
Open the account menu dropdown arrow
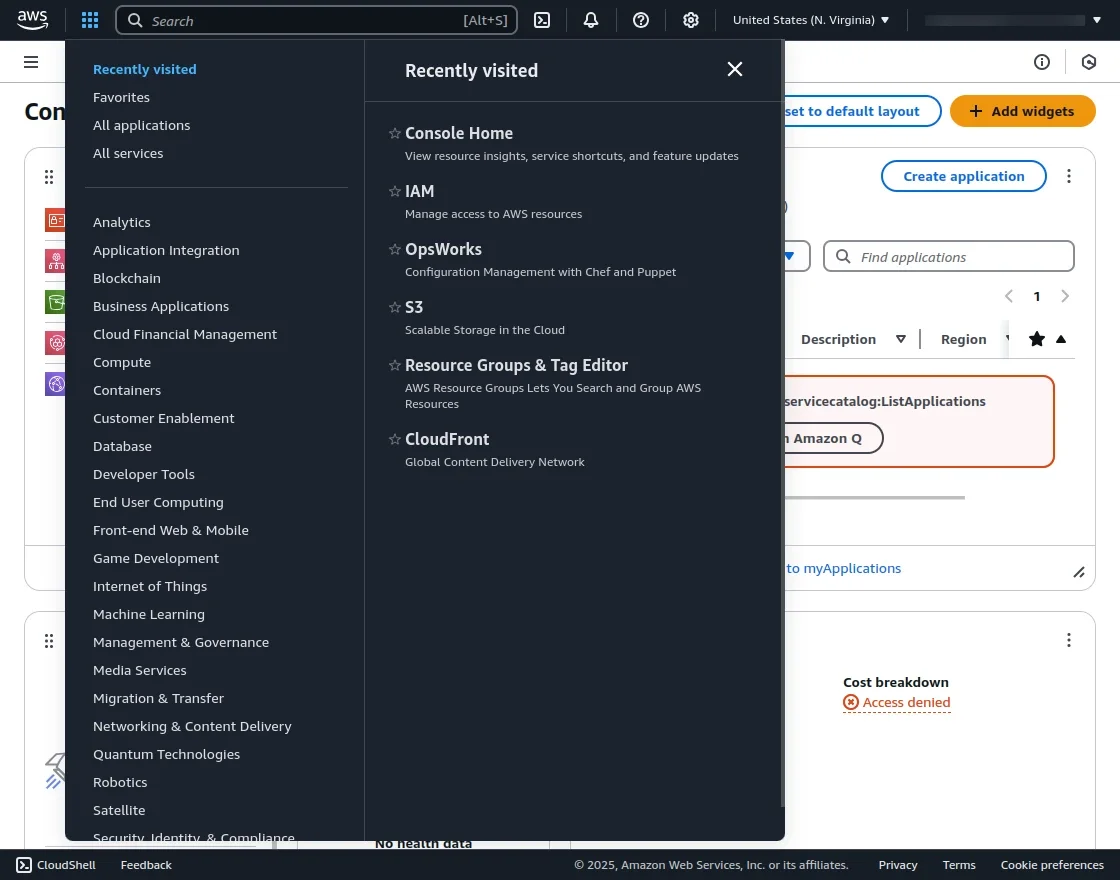pyautogui.click(x=1096, y=20)
